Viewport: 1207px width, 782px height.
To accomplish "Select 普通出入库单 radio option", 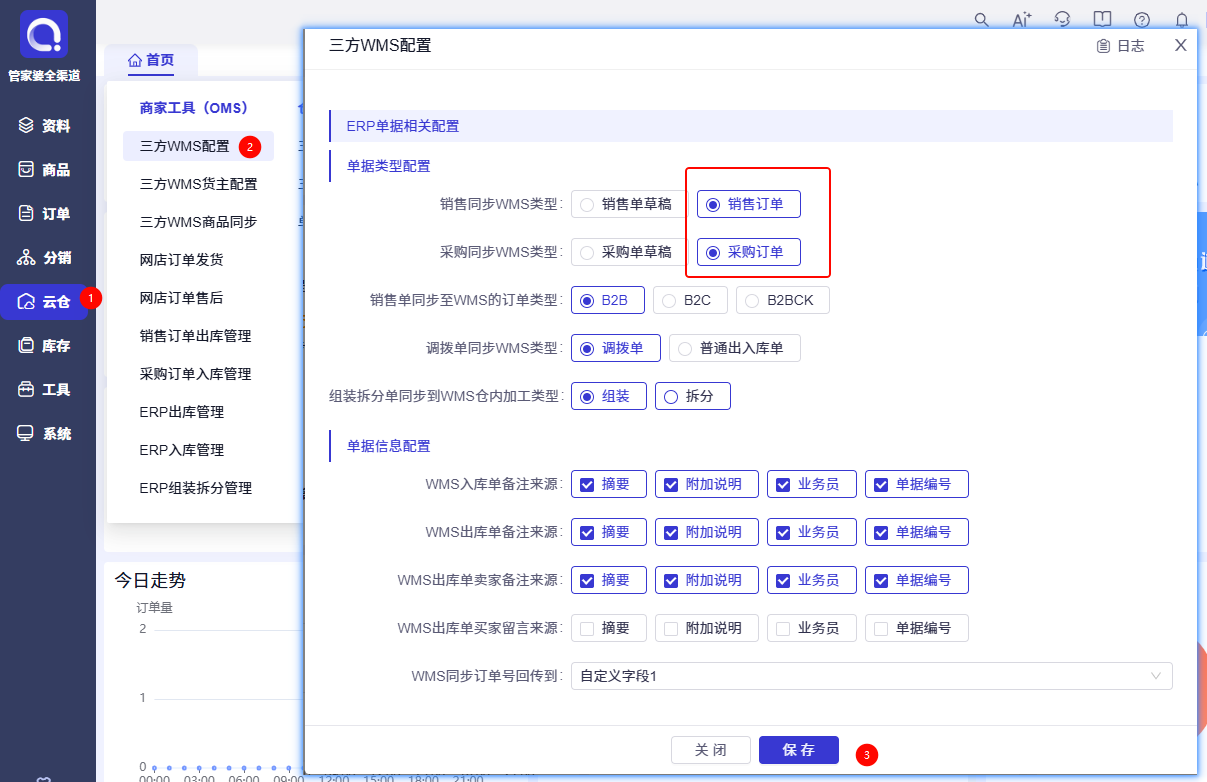I will pyautogui.click(x=735, y=348).
